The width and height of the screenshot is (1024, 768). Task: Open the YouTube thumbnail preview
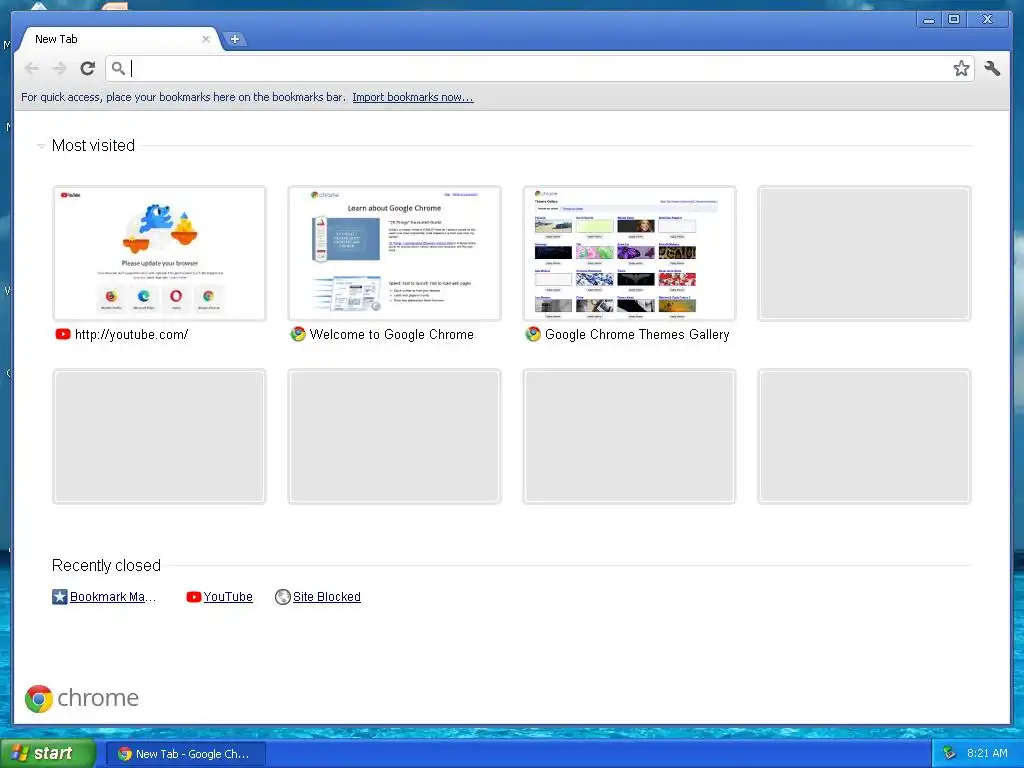tap(159, 253)
